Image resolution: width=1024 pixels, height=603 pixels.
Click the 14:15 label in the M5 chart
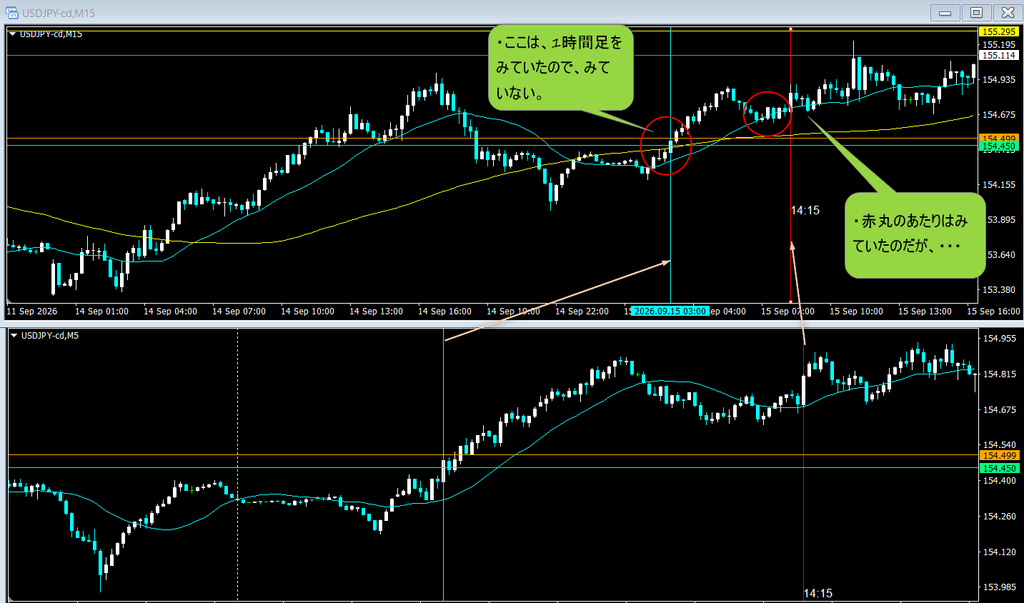click(x=818, y=593)
